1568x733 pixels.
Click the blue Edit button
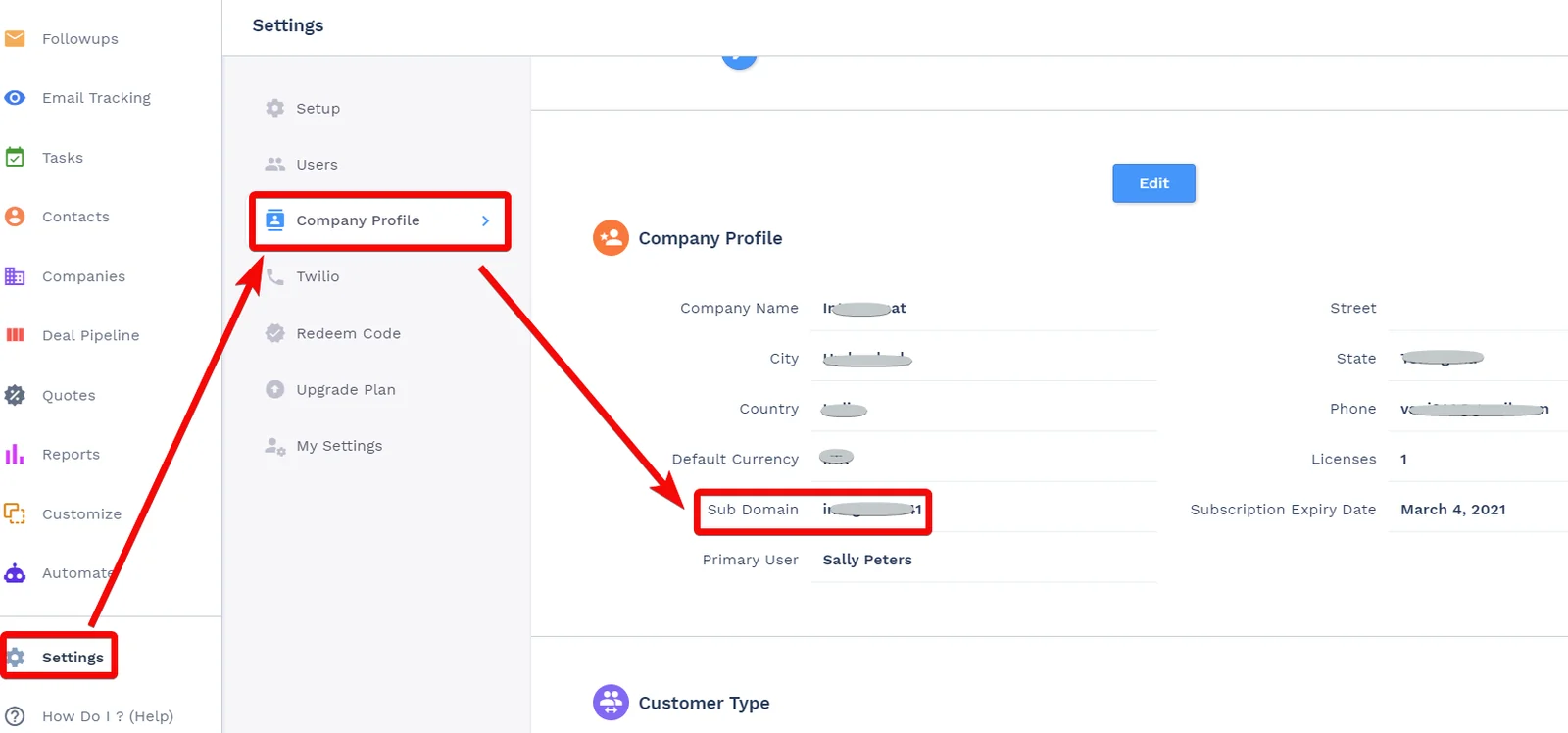pyautogui.click(x=1153, y=183)
